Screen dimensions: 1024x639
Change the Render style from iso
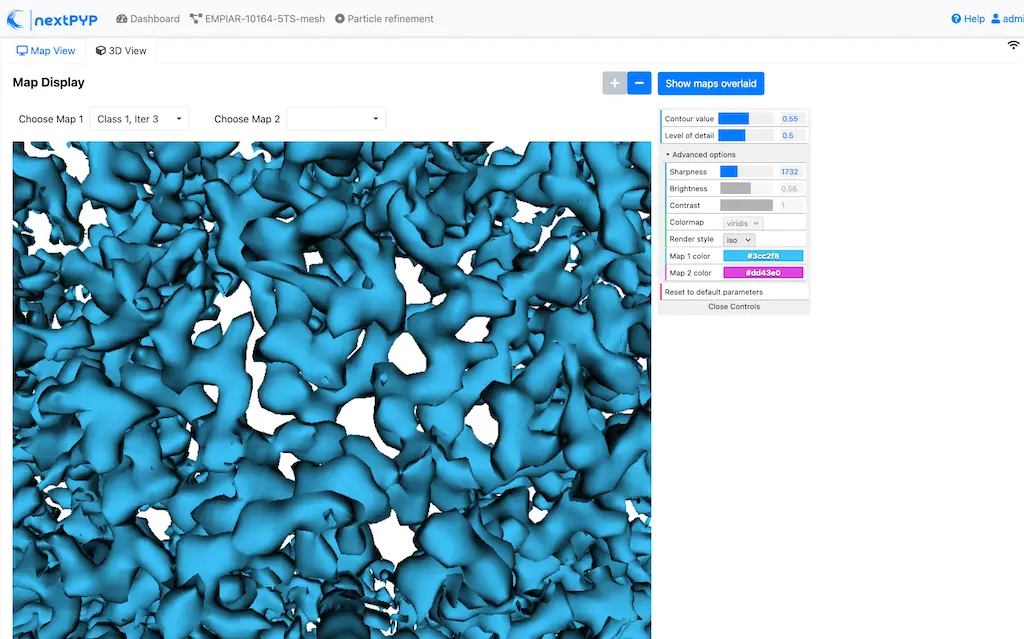[739, 238]
